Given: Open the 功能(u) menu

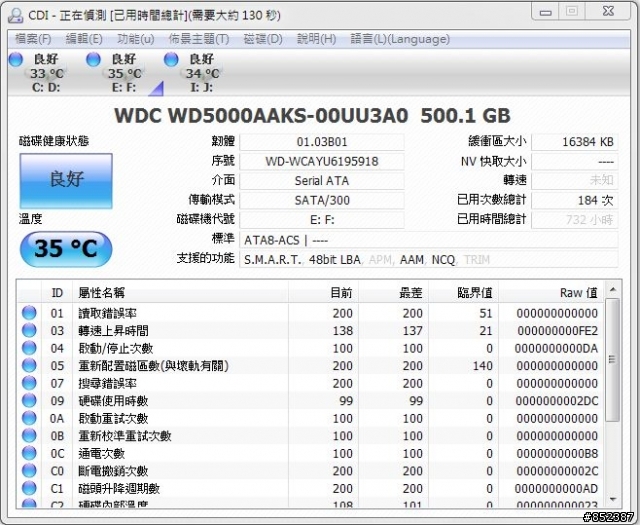Looking at the screenshot, I should click(x=136, y=39).
